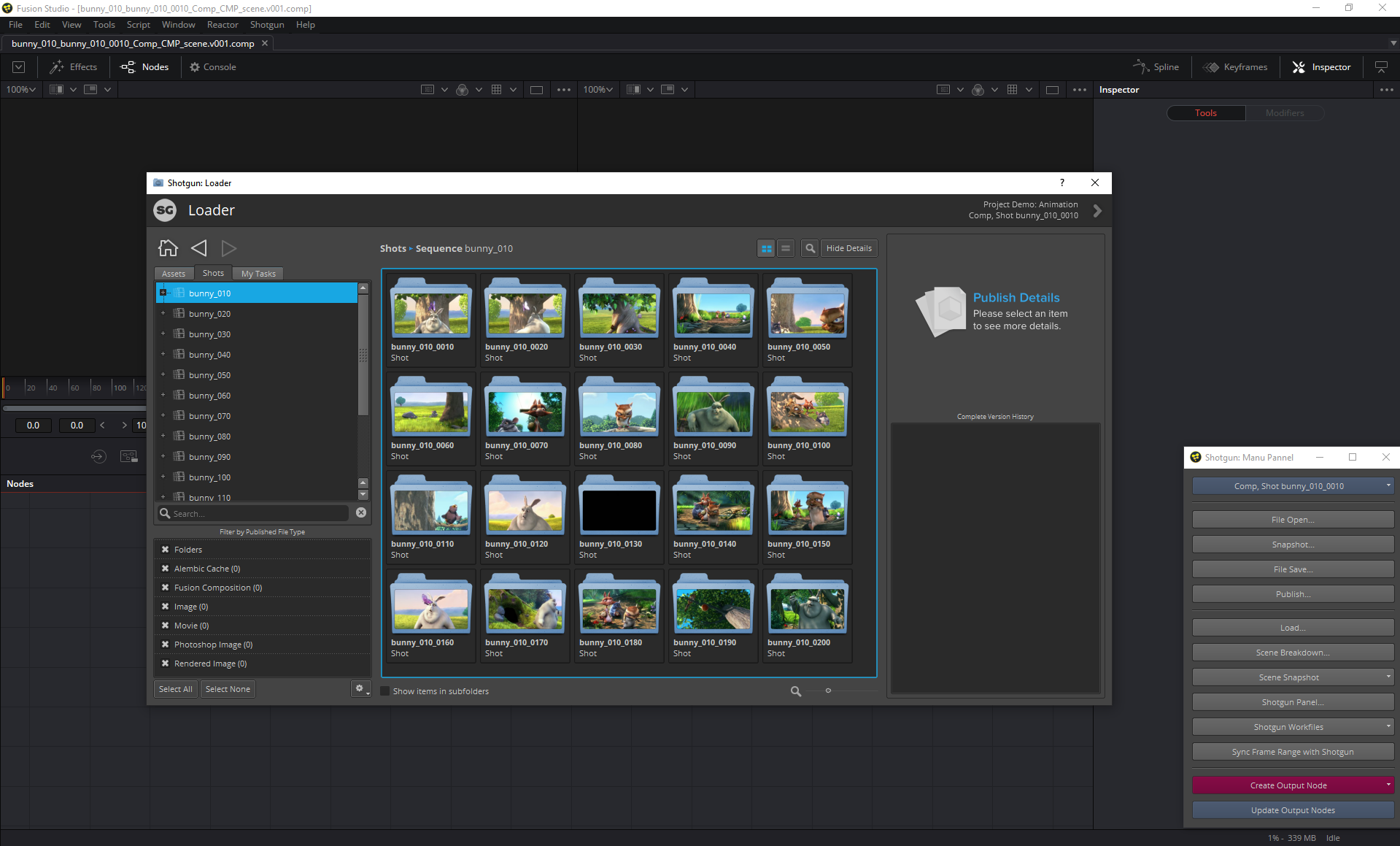1400x846 pixels.
Task: Show the Nodes panel
Action: pyautogui.click(x=144, y=67)
